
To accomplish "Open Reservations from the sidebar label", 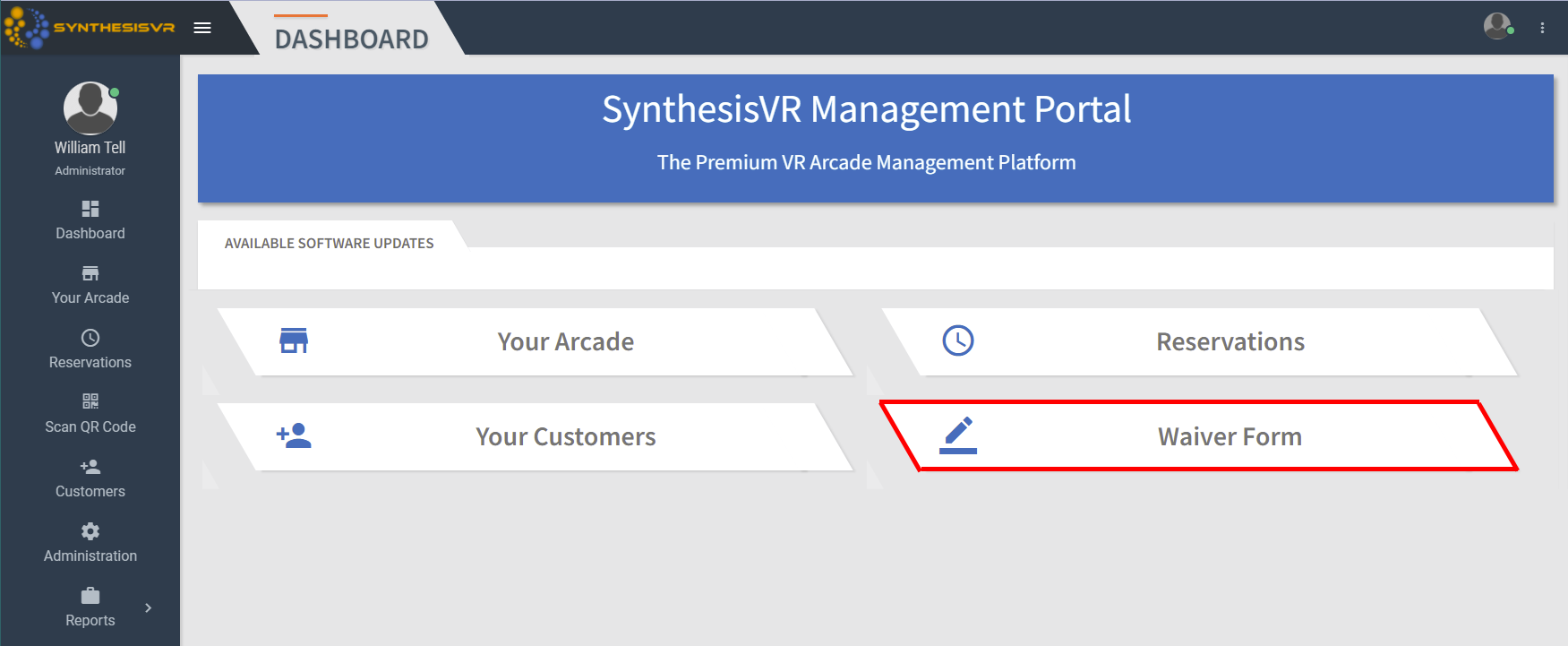I will (90, 362).
